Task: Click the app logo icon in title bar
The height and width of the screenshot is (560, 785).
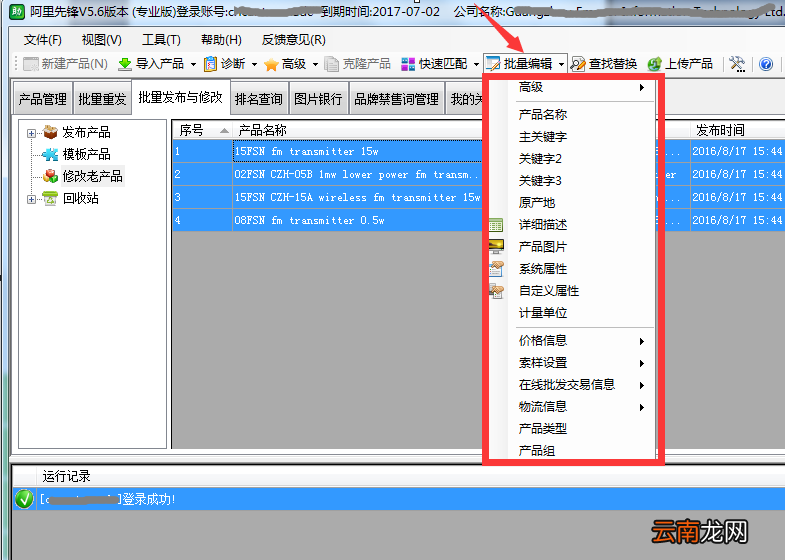Action: [17, 11]
